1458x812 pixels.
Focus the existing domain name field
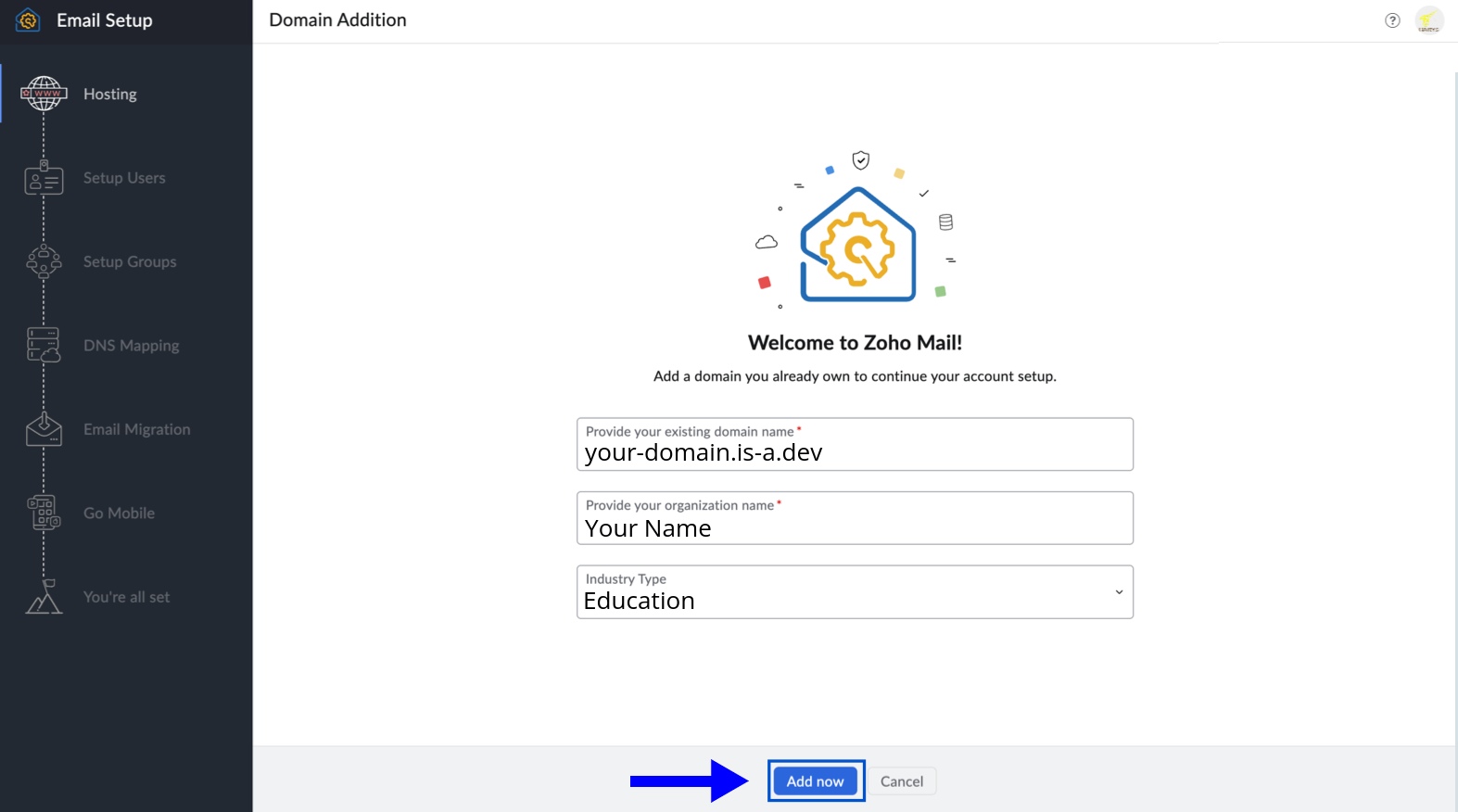(854, 452)
